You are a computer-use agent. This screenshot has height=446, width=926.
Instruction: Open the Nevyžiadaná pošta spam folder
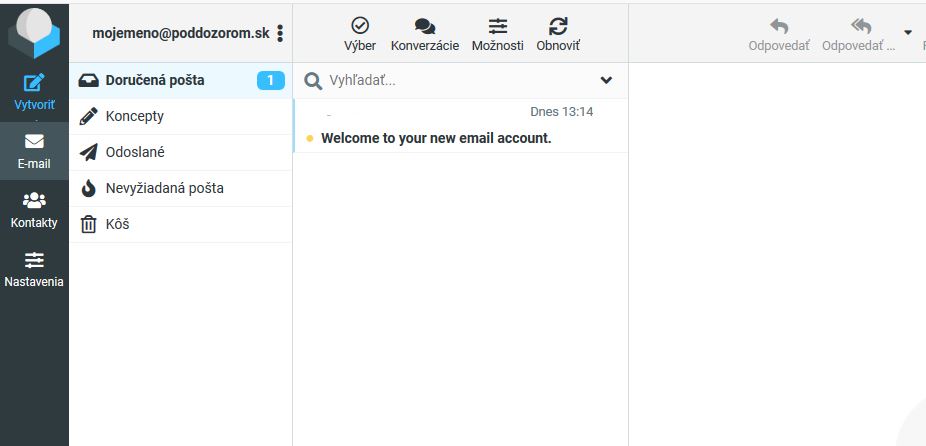coord(164,188)
